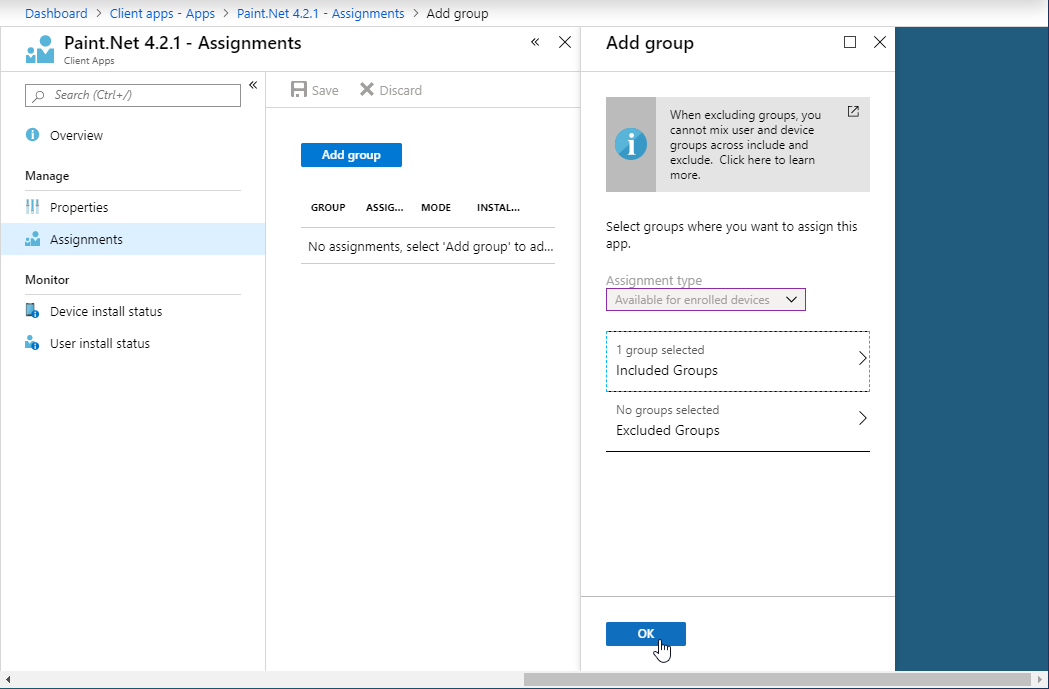Open the Assignment type dropdown

706,300
